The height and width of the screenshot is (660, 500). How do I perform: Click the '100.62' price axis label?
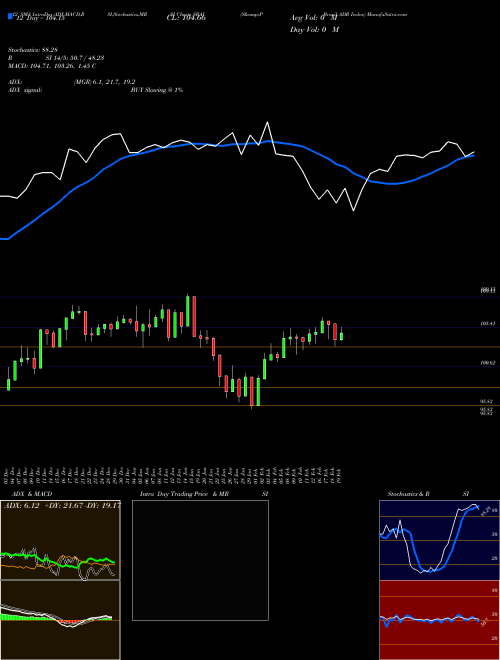click(488, 362)
